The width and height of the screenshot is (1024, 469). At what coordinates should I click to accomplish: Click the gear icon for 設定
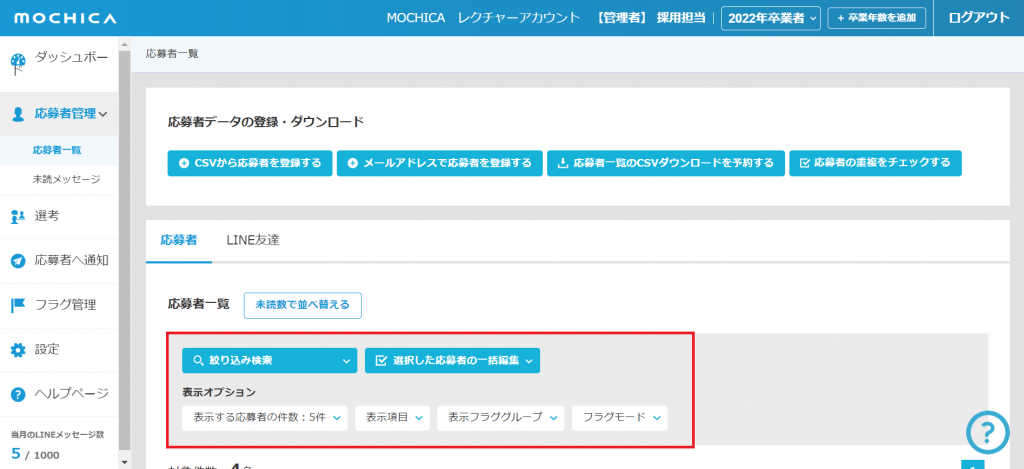coord(17,350)
